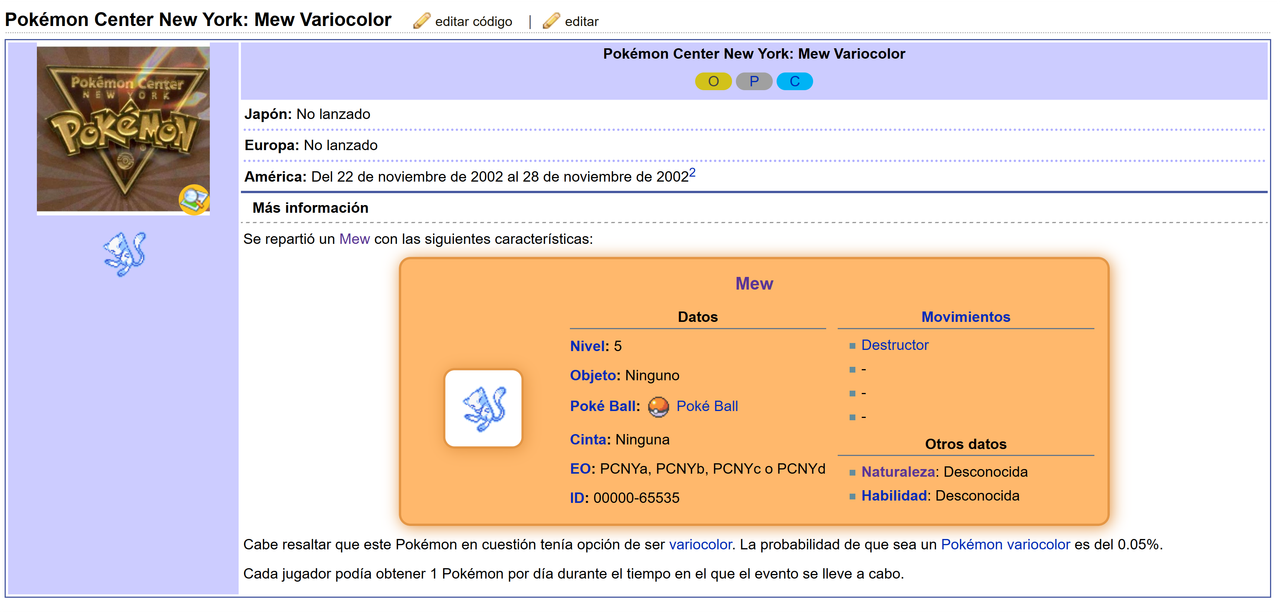The image size is (1280, 613).
Task: Click the 'Japón: No lanzado' row
Action: click(x=754, y=114)
